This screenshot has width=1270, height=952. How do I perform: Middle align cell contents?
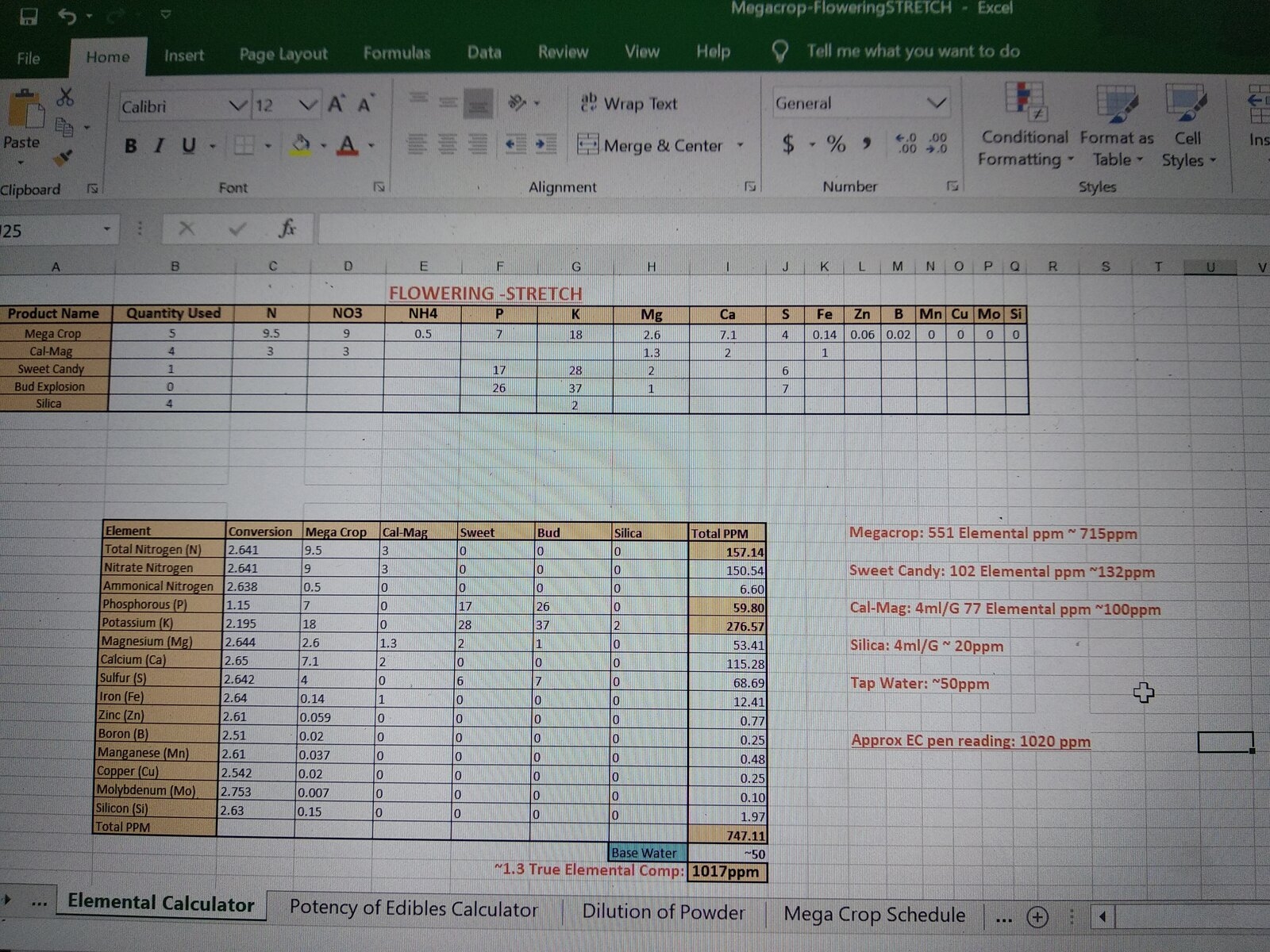[448, 102]
